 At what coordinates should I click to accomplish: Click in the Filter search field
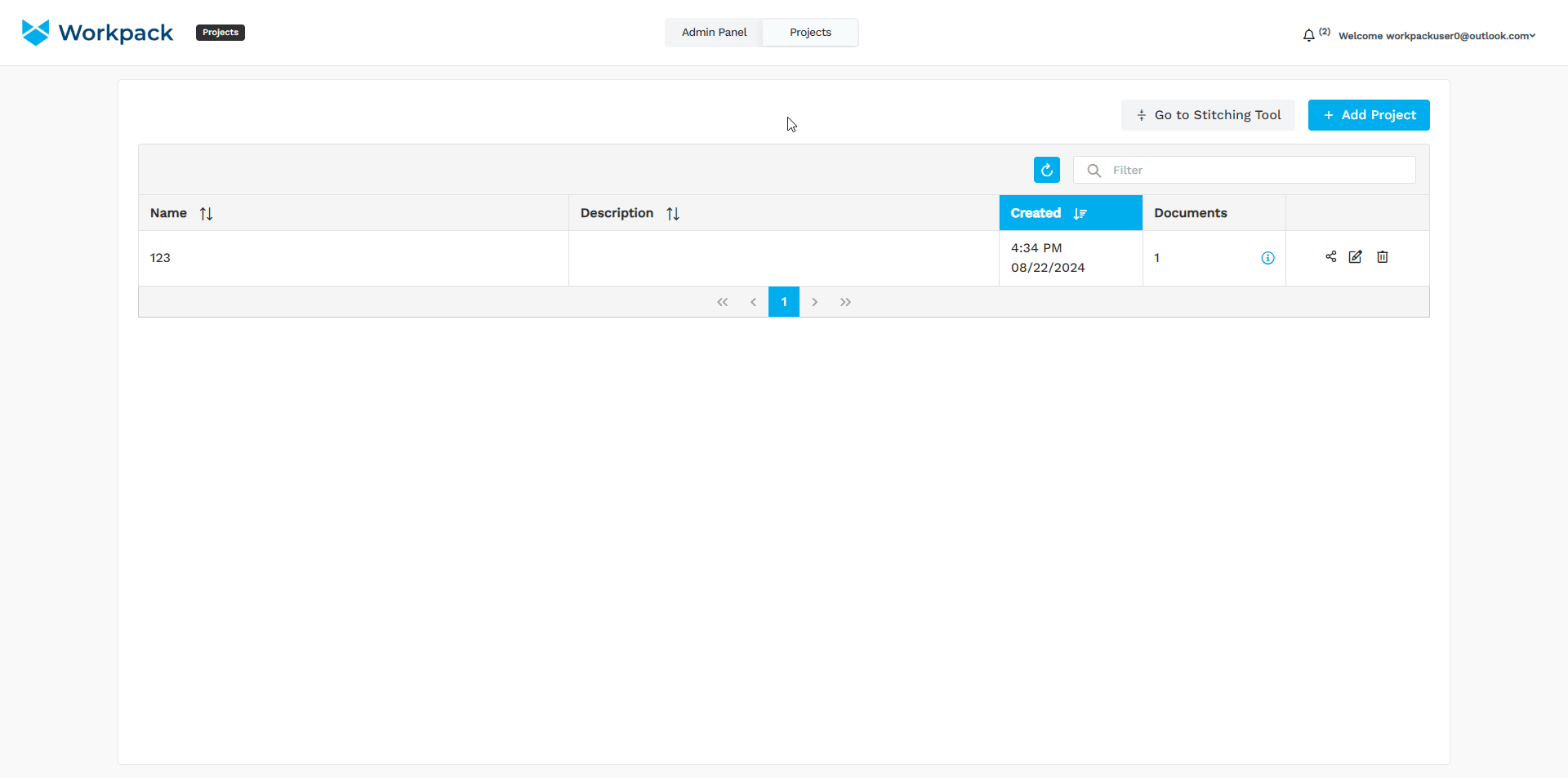pos(1258,170)
